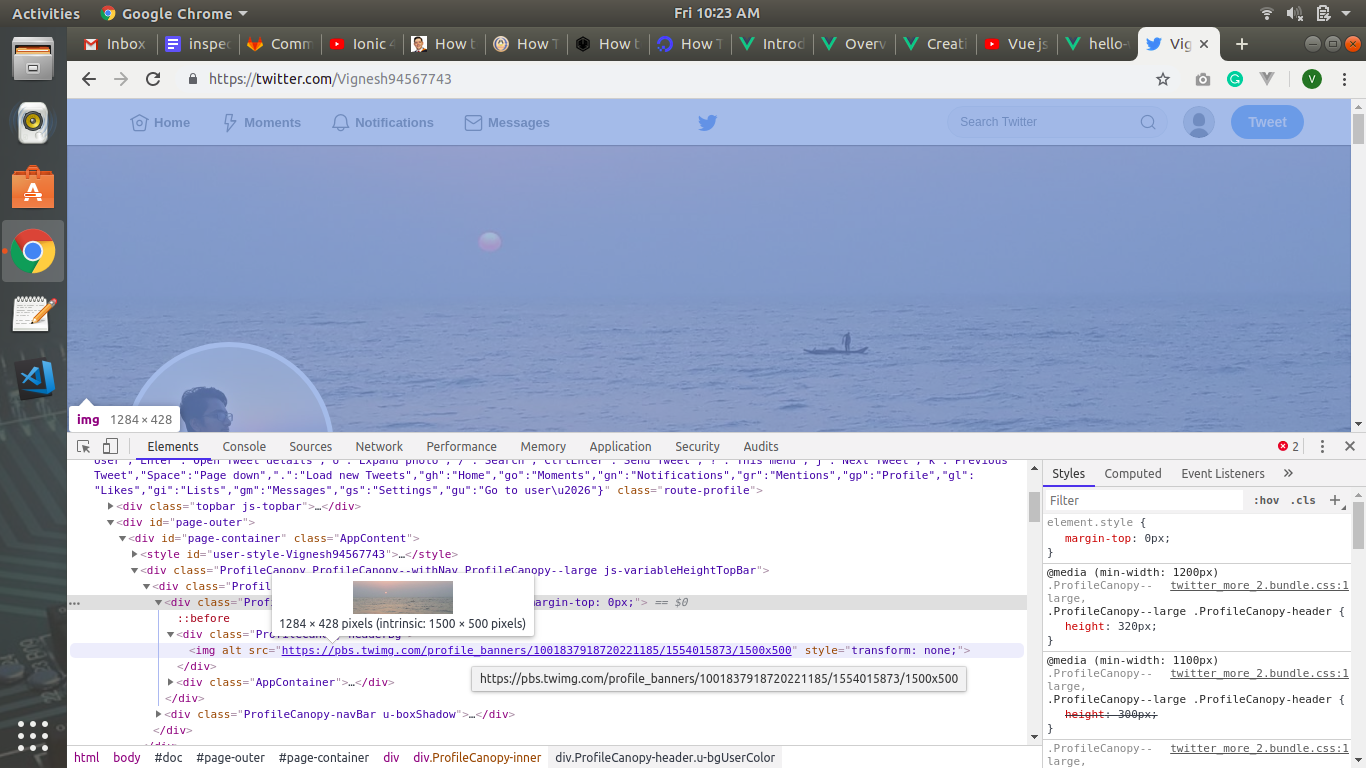The width and height of the screenshot is (1366, 768).
Task: Toggle the device toolbar icon in DevTools
Action: coord(110,447)
